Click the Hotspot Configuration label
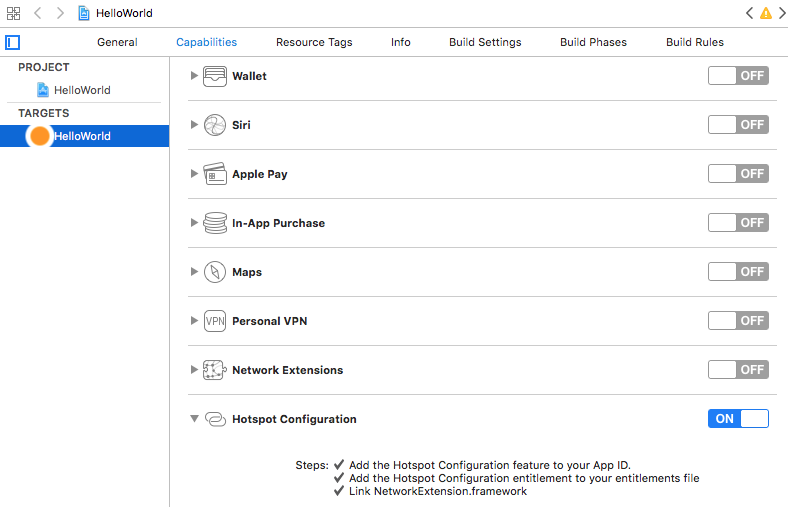The width and height of the screenshot is (788, 507). point(294,419)
